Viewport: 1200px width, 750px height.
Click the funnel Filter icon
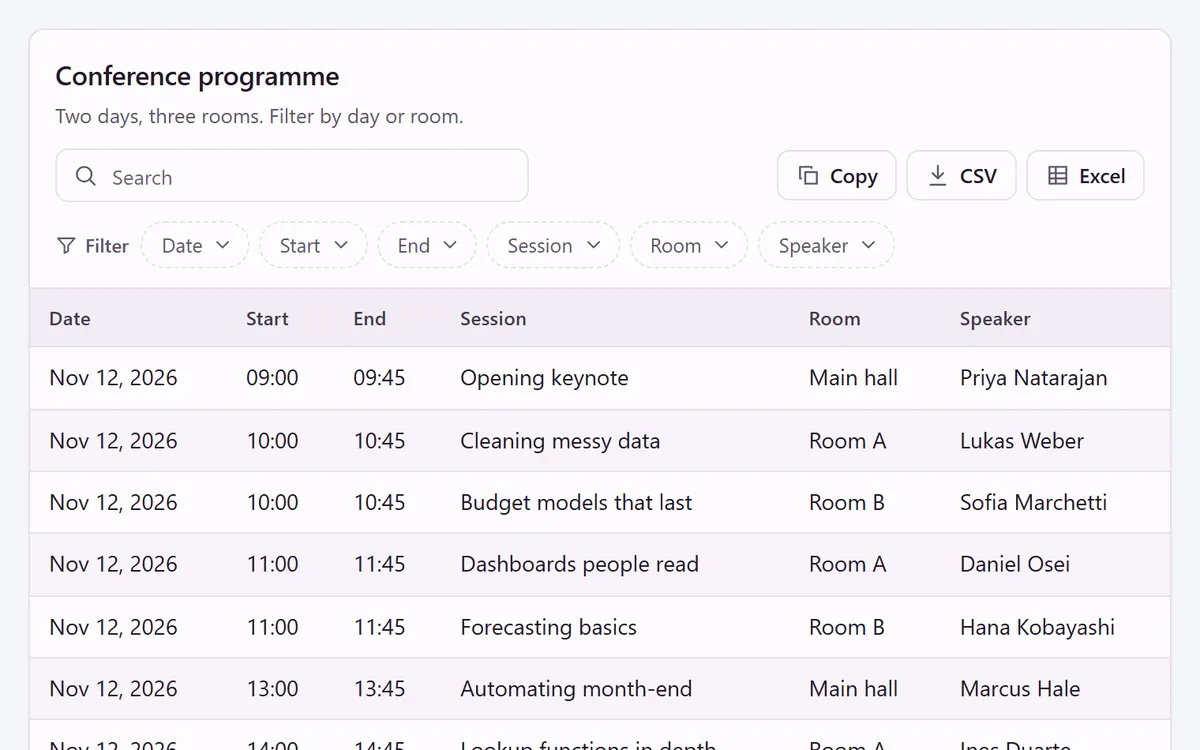(x=66, y=246)
